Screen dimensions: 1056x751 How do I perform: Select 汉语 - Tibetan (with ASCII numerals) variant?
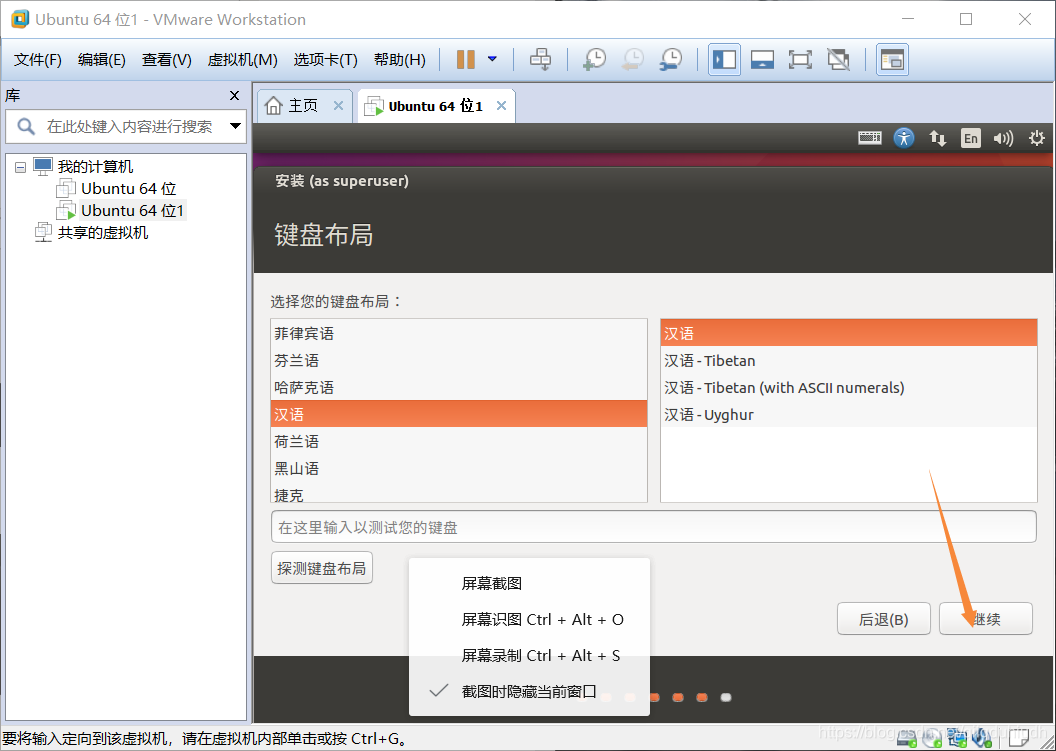(x=849, y=387)
